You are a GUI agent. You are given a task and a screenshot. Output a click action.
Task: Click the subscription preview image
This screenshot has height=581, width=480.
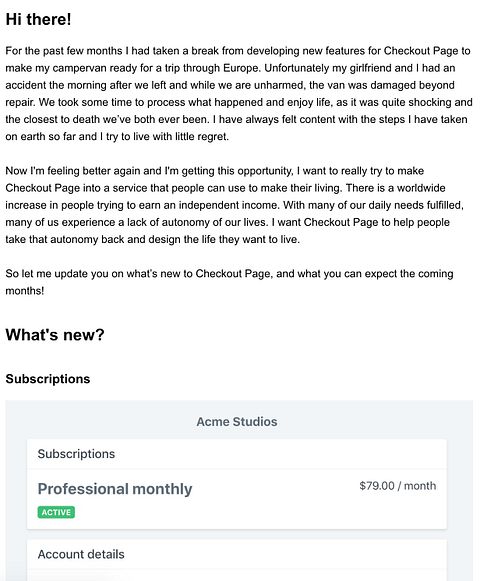coord(239,491)
